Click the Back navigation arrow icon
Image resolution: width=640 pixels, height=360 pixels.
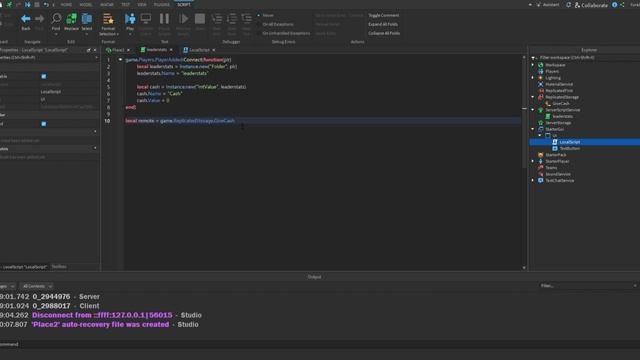point(26,19)
